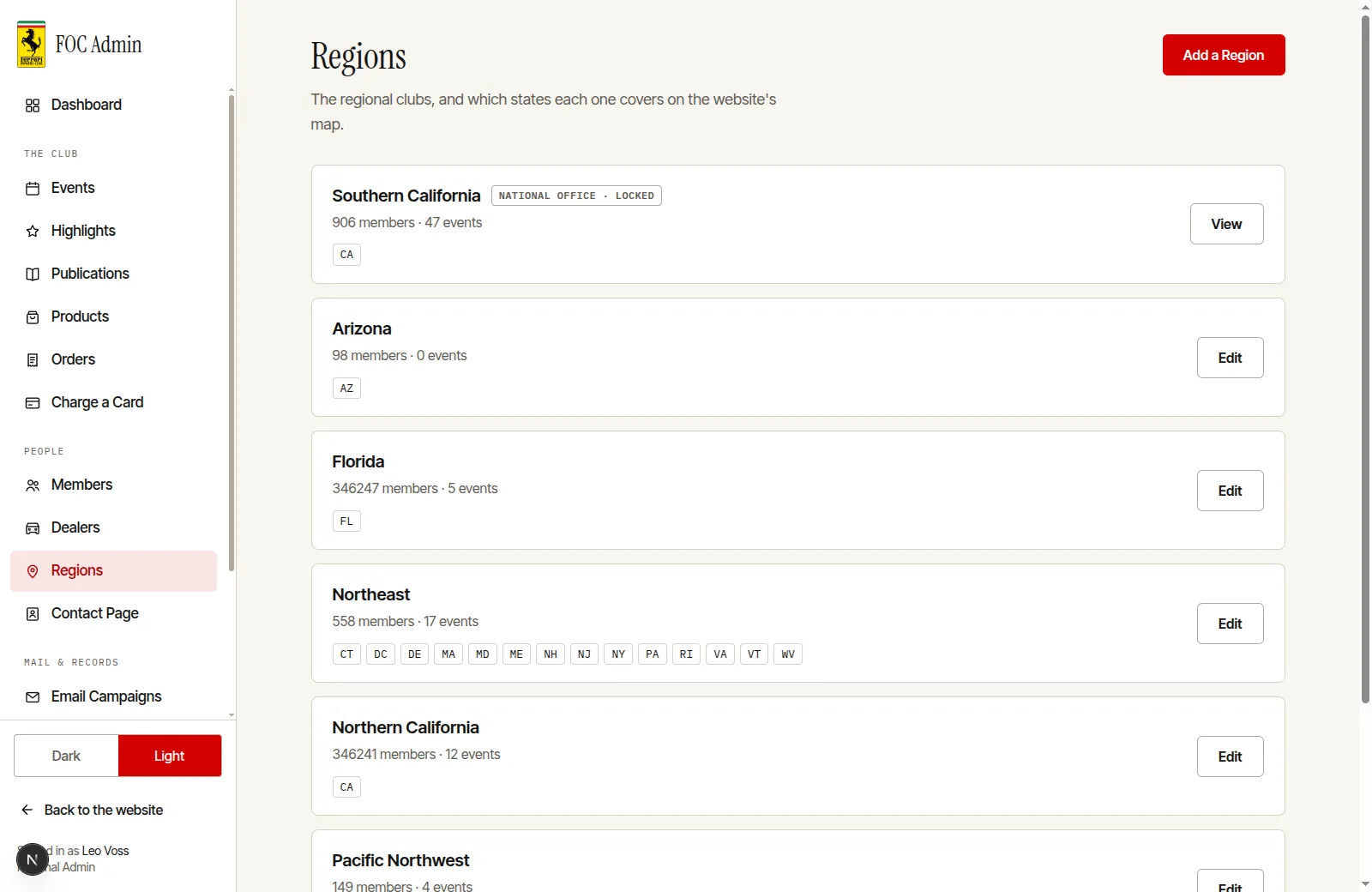This screenshot has width=1372, height=892.
Task: Click the Highlights star icon
Action: click(33, 232)
